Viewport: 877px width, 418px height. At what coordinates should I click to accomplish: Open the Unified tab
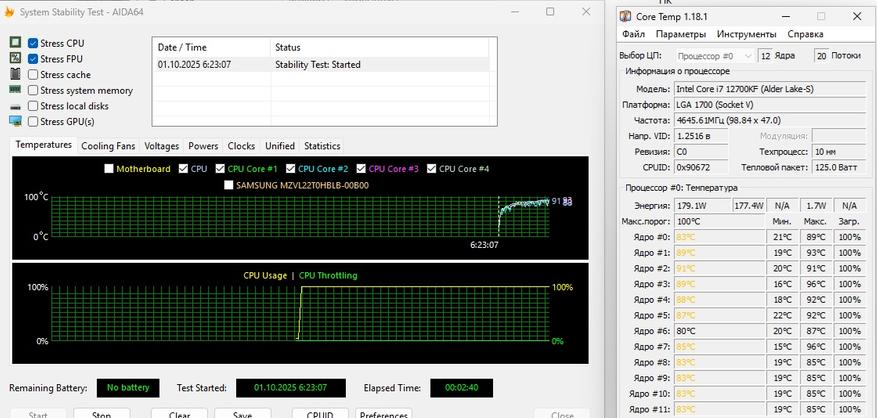point(280,146)
